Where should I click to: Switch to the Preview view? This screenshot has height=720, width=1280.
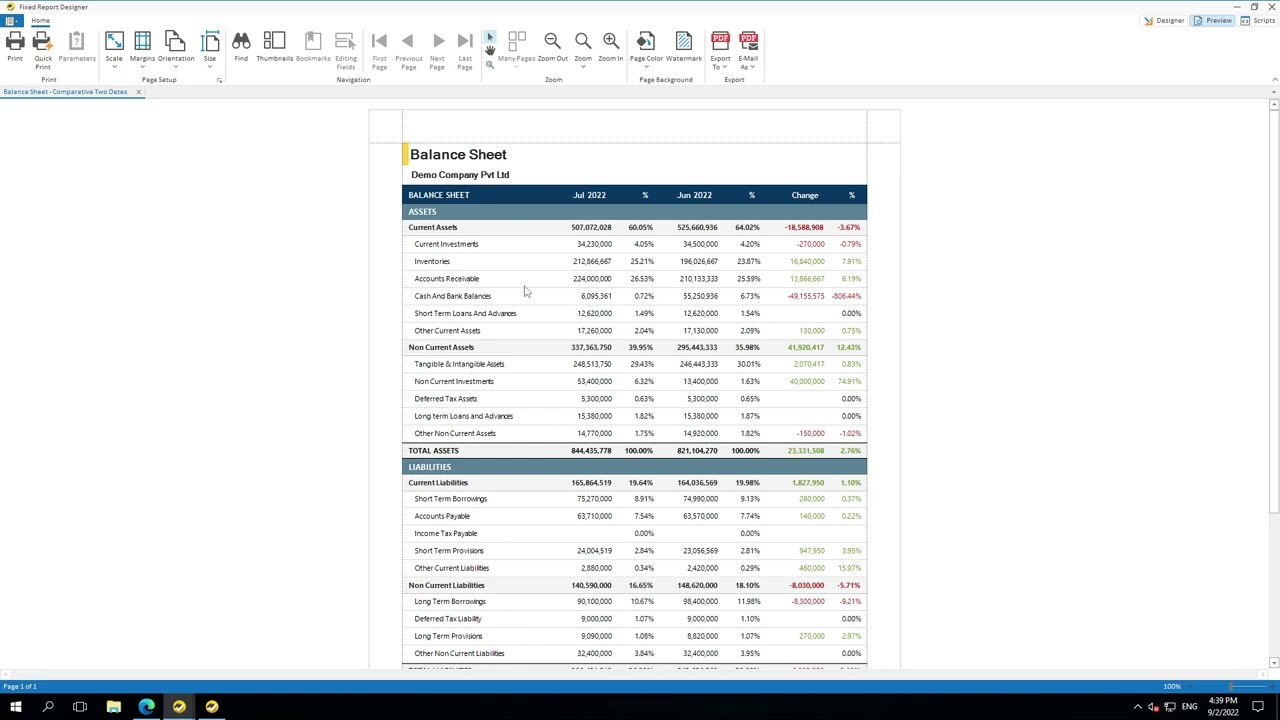coord(1213,20)
